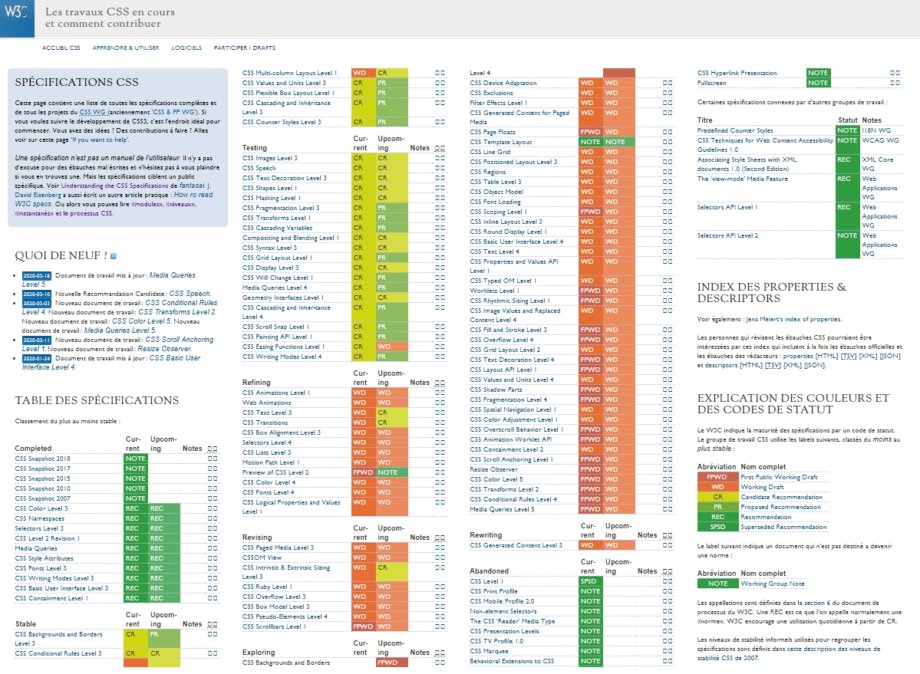Open CSS Multi-column Layout Level 1 link

point(289,73)
